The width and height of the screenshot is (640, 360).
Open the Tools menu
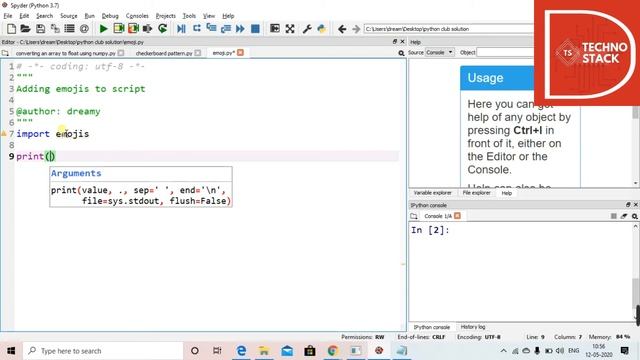click(189, 16)
